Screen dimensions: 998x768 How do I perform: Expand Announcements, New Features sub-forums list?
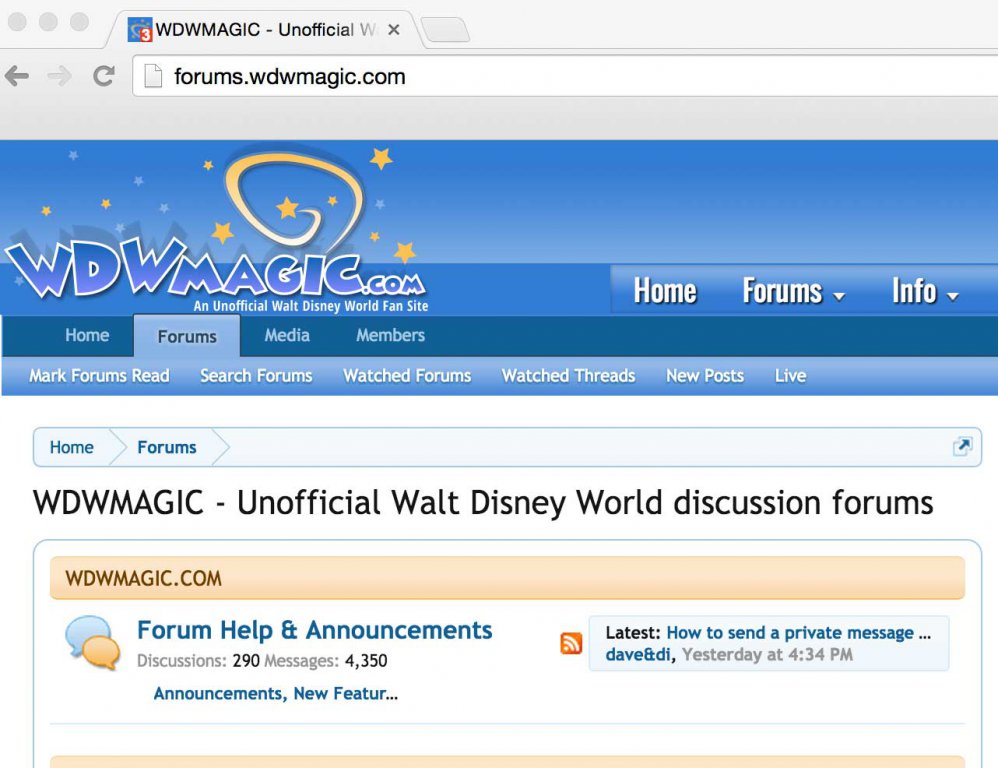point(275,693)
